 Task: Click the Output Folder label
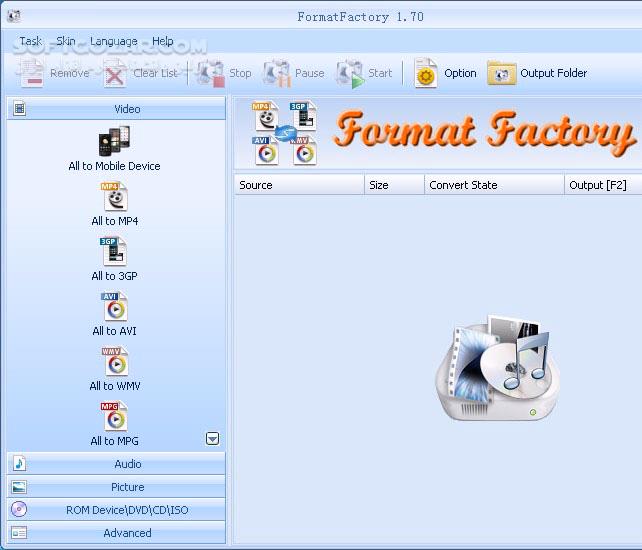tap(554, 73)
